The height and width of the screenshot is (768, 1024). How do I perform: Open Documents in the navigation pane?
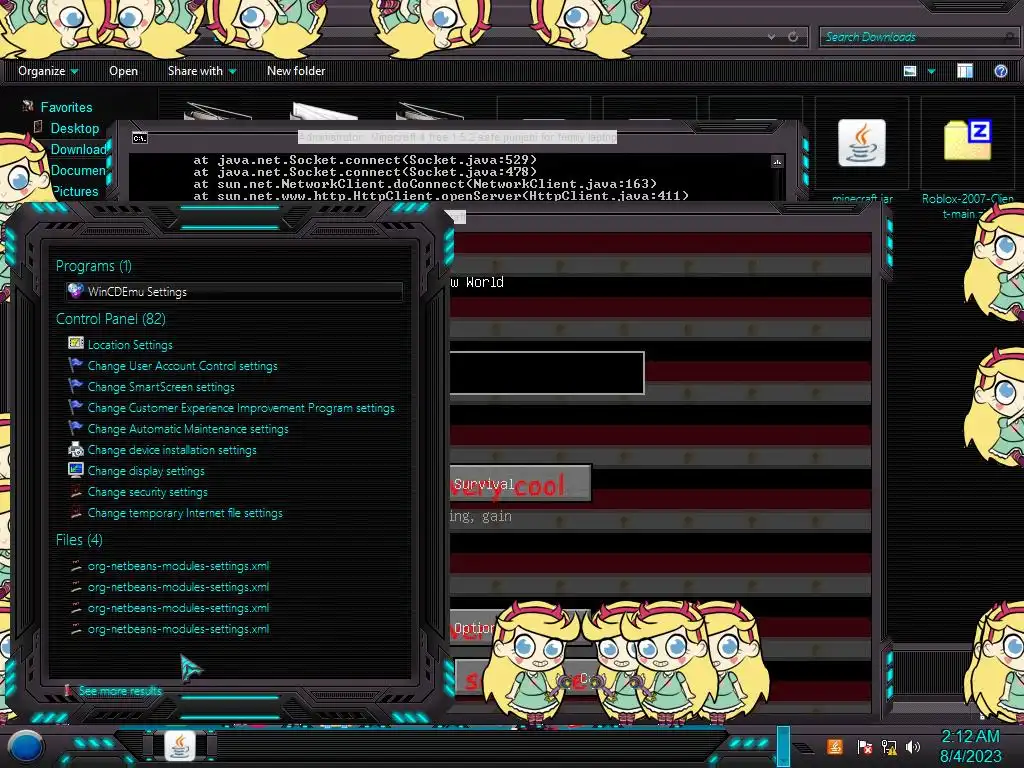tap(78, 170)
